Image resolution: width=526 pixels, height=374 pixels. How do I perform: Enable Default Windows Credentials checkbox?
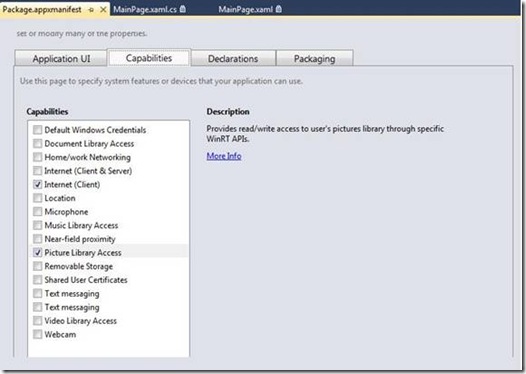tap(38, 130)
